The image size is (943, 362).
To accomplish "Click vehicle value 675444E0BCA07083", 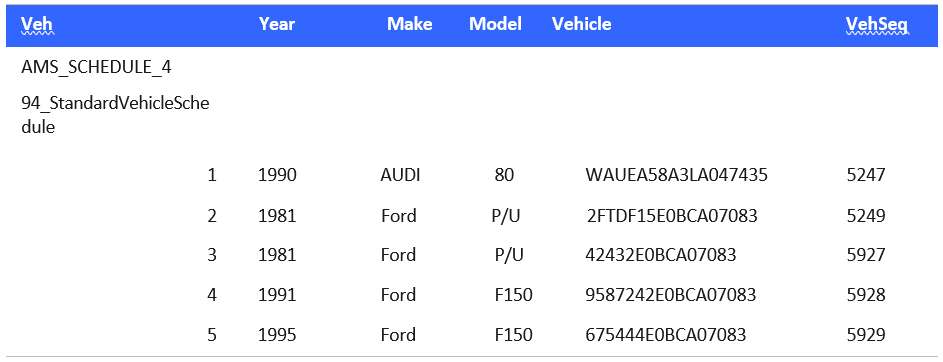I will [666, 334].
